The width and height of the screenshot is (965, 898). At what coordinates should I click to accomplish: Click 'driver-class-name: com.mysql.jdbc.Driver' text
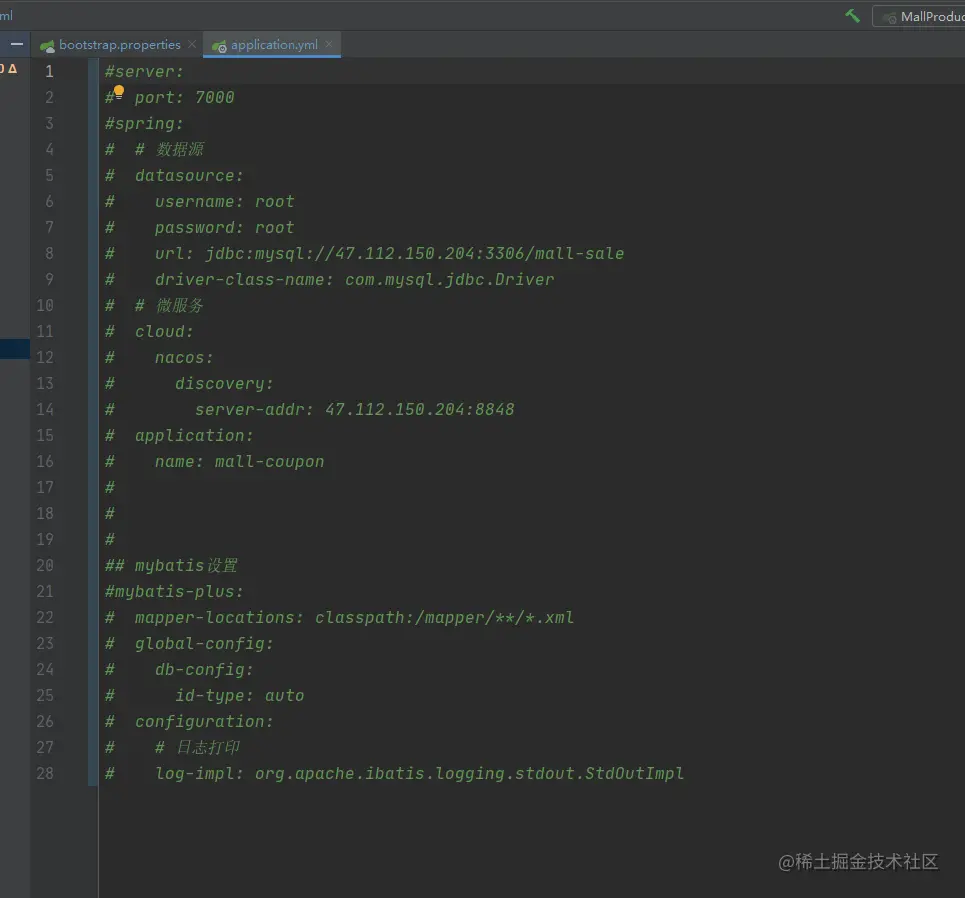click(x=354, y=279)
